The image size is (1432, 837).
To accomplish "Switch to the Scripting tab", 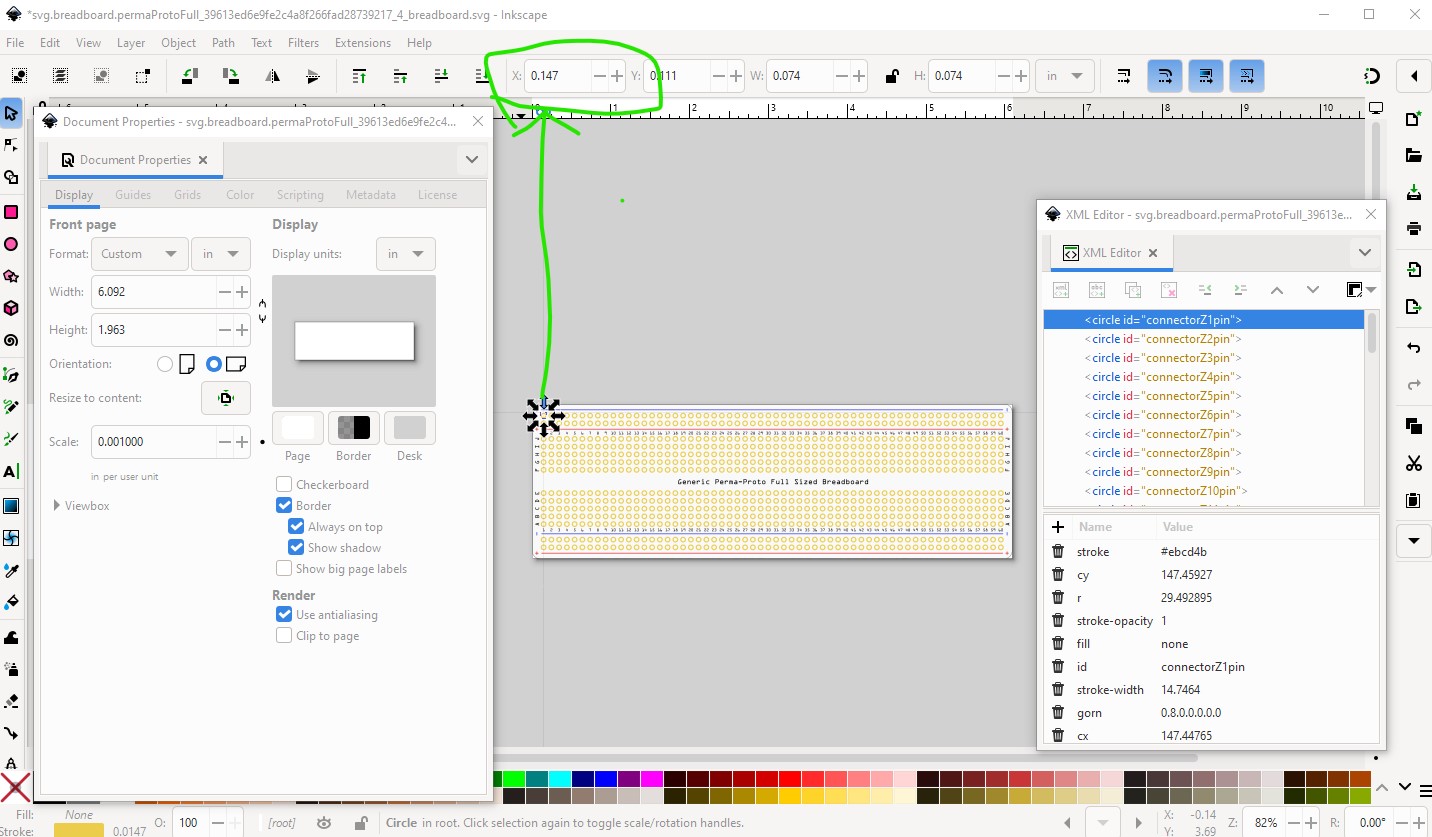I will tap(300, 195).
